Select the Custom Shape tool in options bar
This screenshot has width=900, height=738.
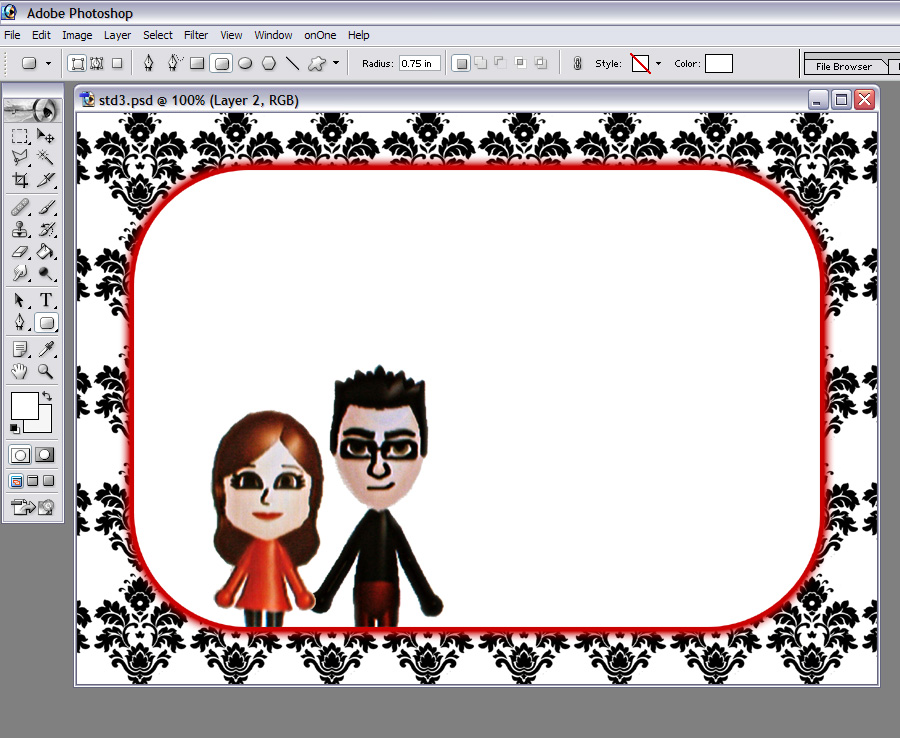(317, 63)
